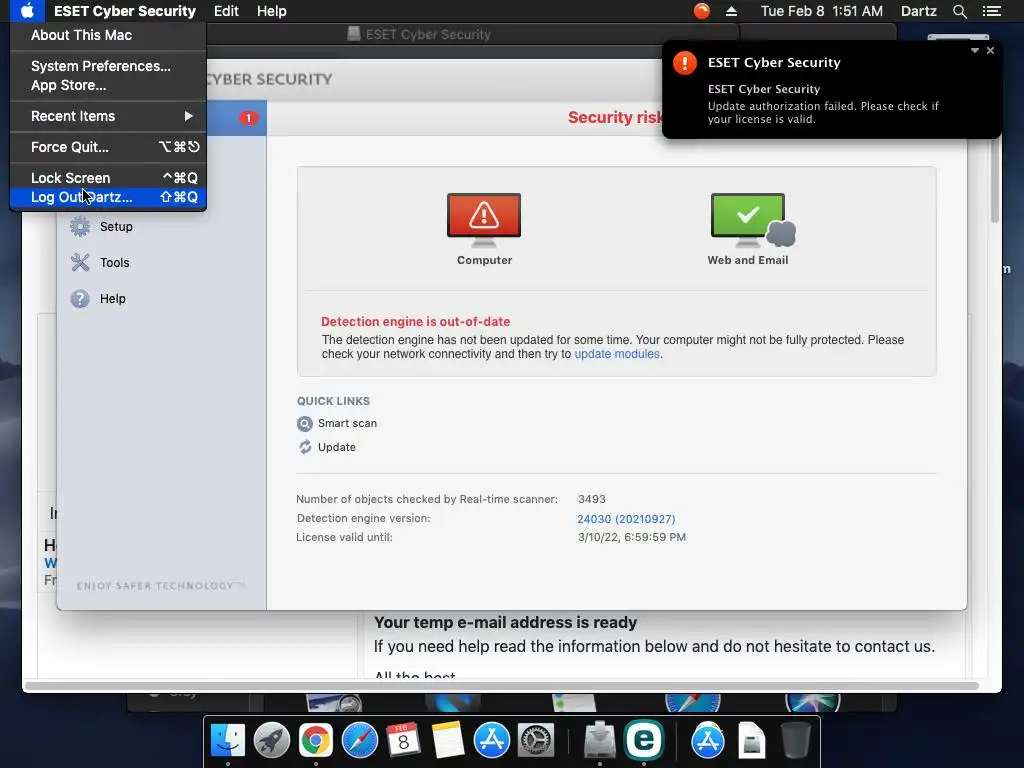The image size is (1024, 768).
Task: Click the objects checked value 3493
Action: point(592,499)
